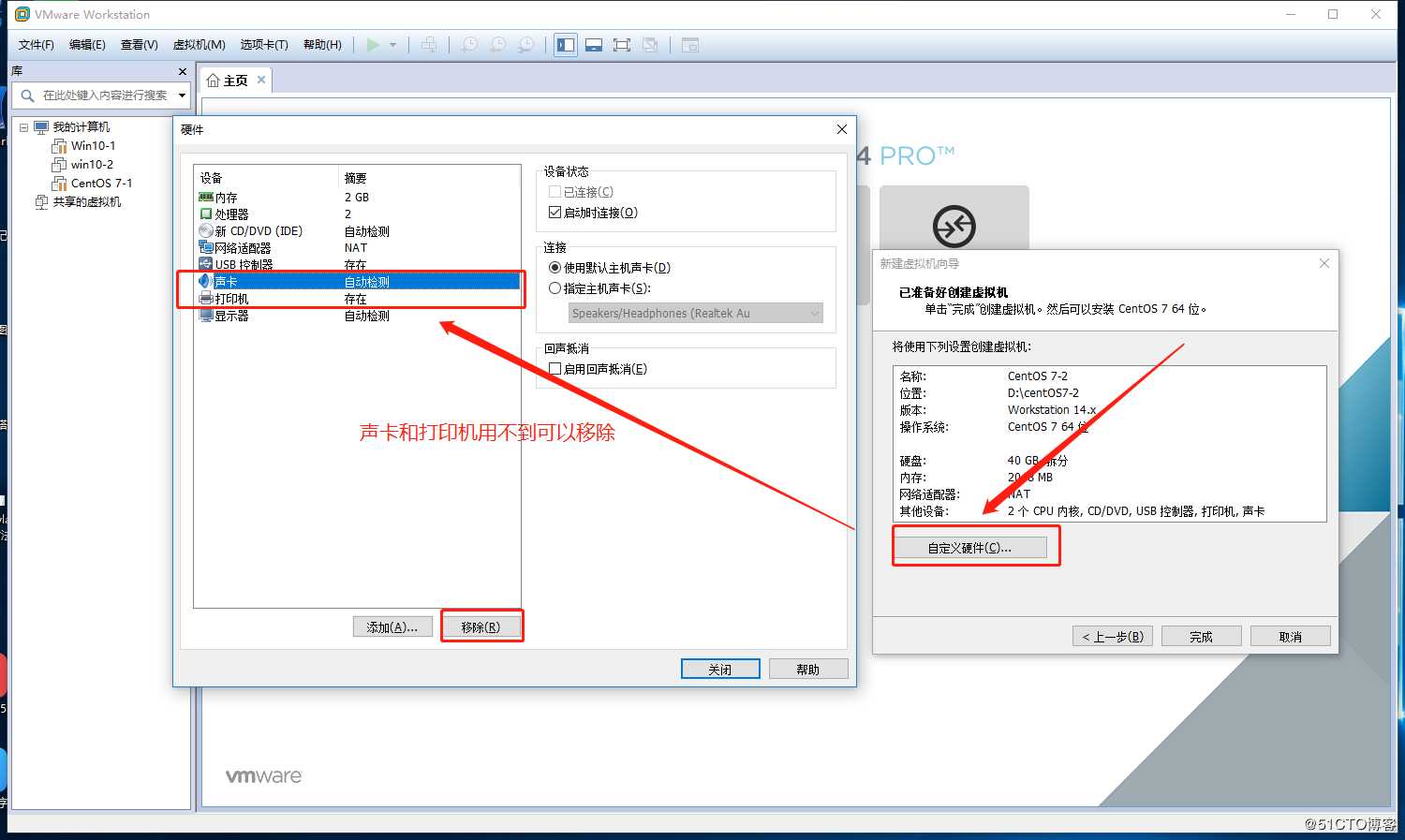Click the 添加(A)... button

pos(392,627)
